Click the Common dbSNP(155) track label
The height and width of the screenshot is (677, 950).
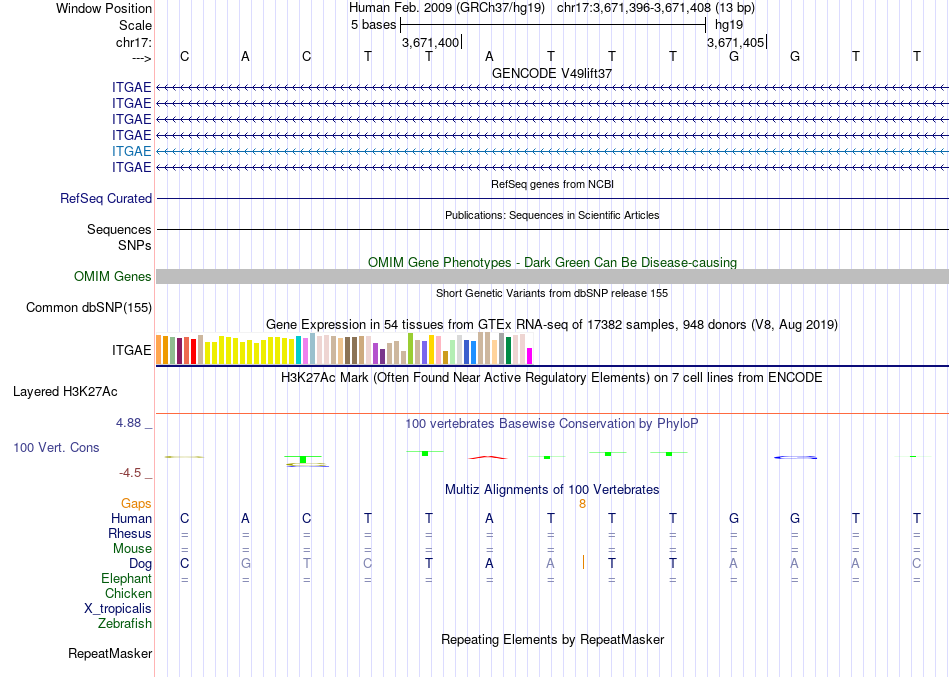89,307
